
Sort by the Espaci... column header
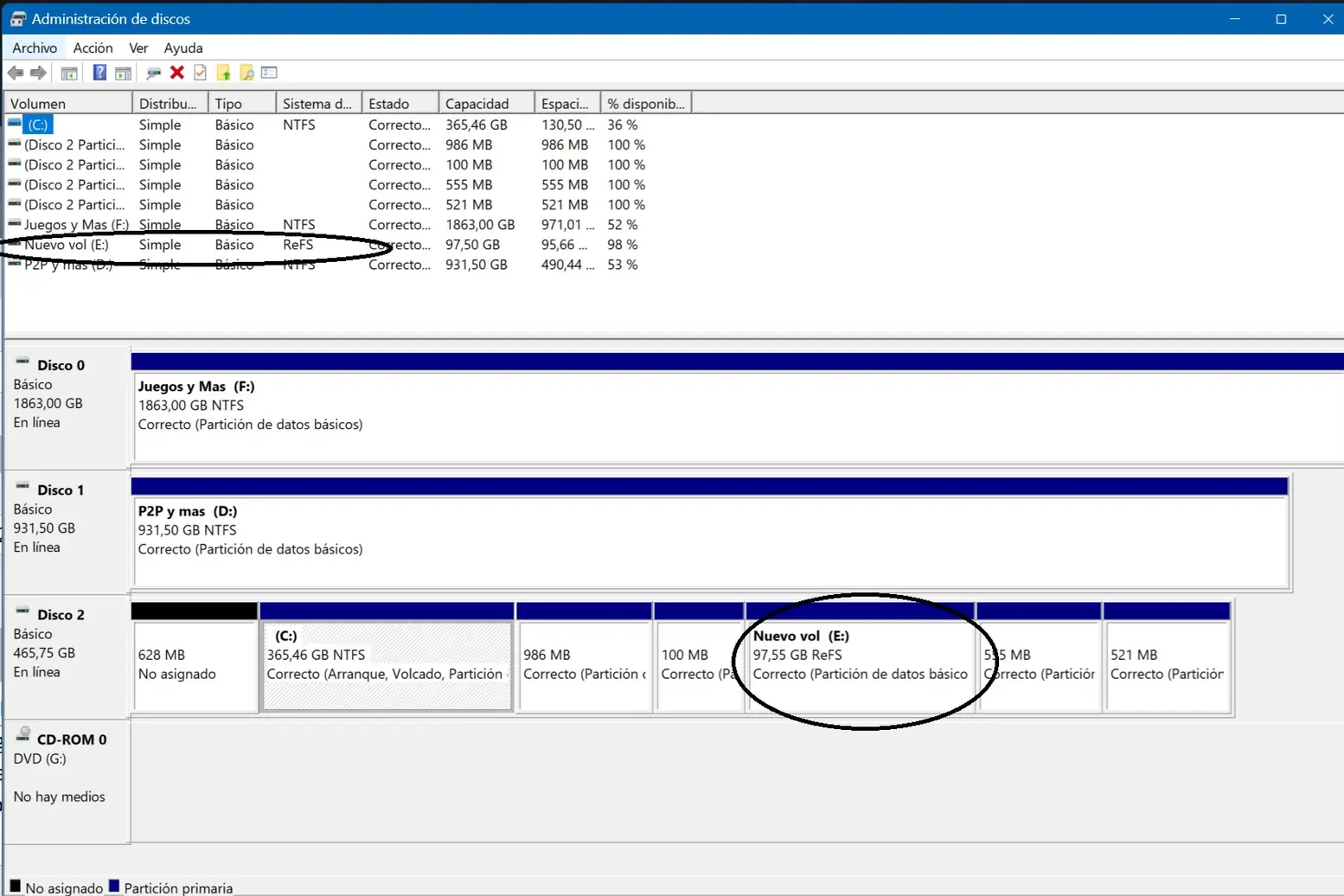(567, 104)
